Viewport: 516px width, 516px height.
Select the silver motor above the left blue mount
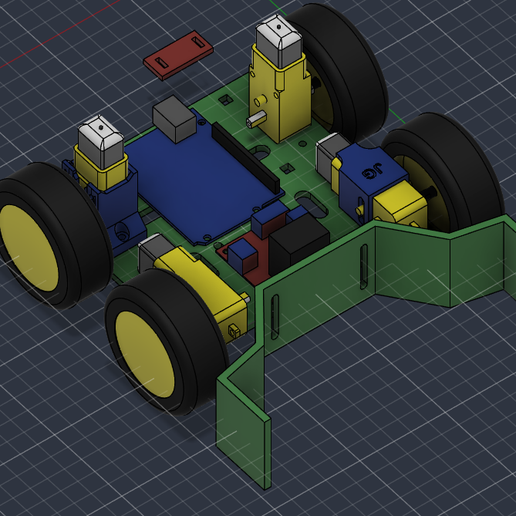click(101, 142)
